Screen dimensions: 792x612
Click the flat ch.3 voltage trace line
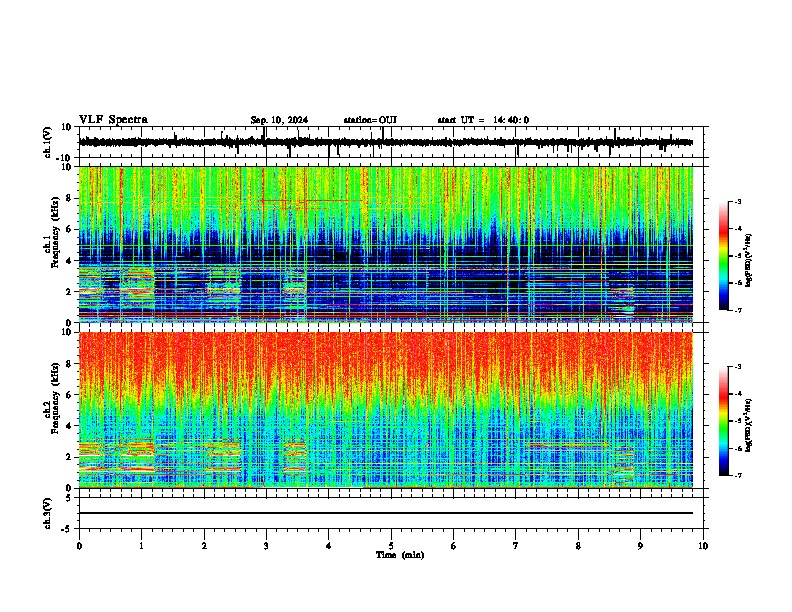(386, 513)
